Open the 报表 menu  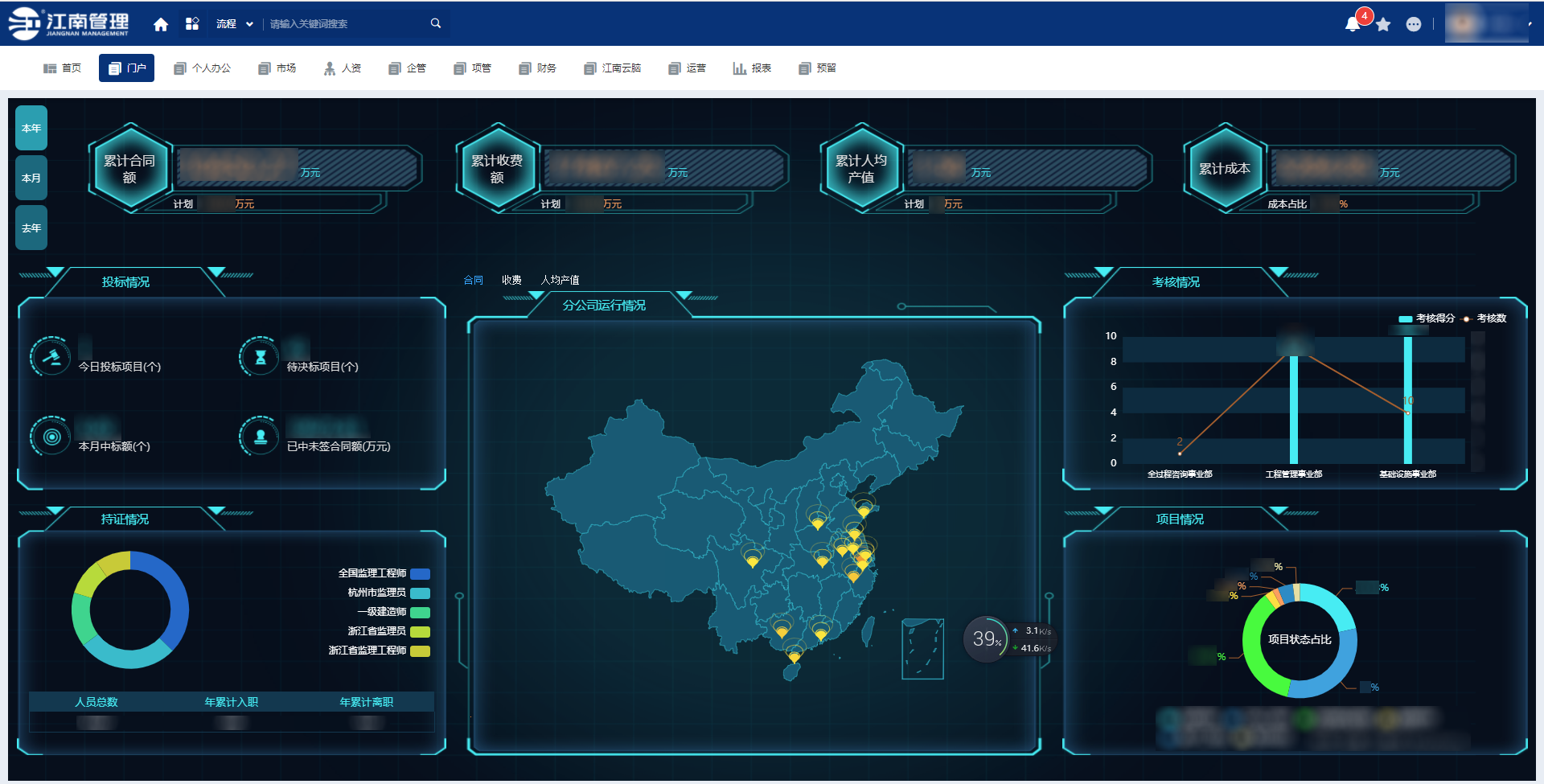pos(752,68)
